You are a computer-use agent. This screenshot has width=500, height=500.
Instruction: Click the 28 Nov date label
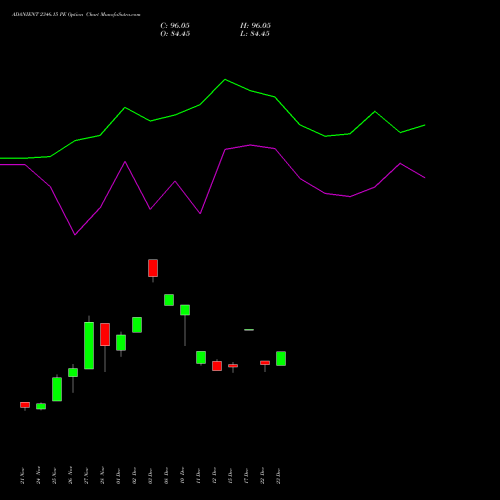pyautogui.click(x=102, y=476)
